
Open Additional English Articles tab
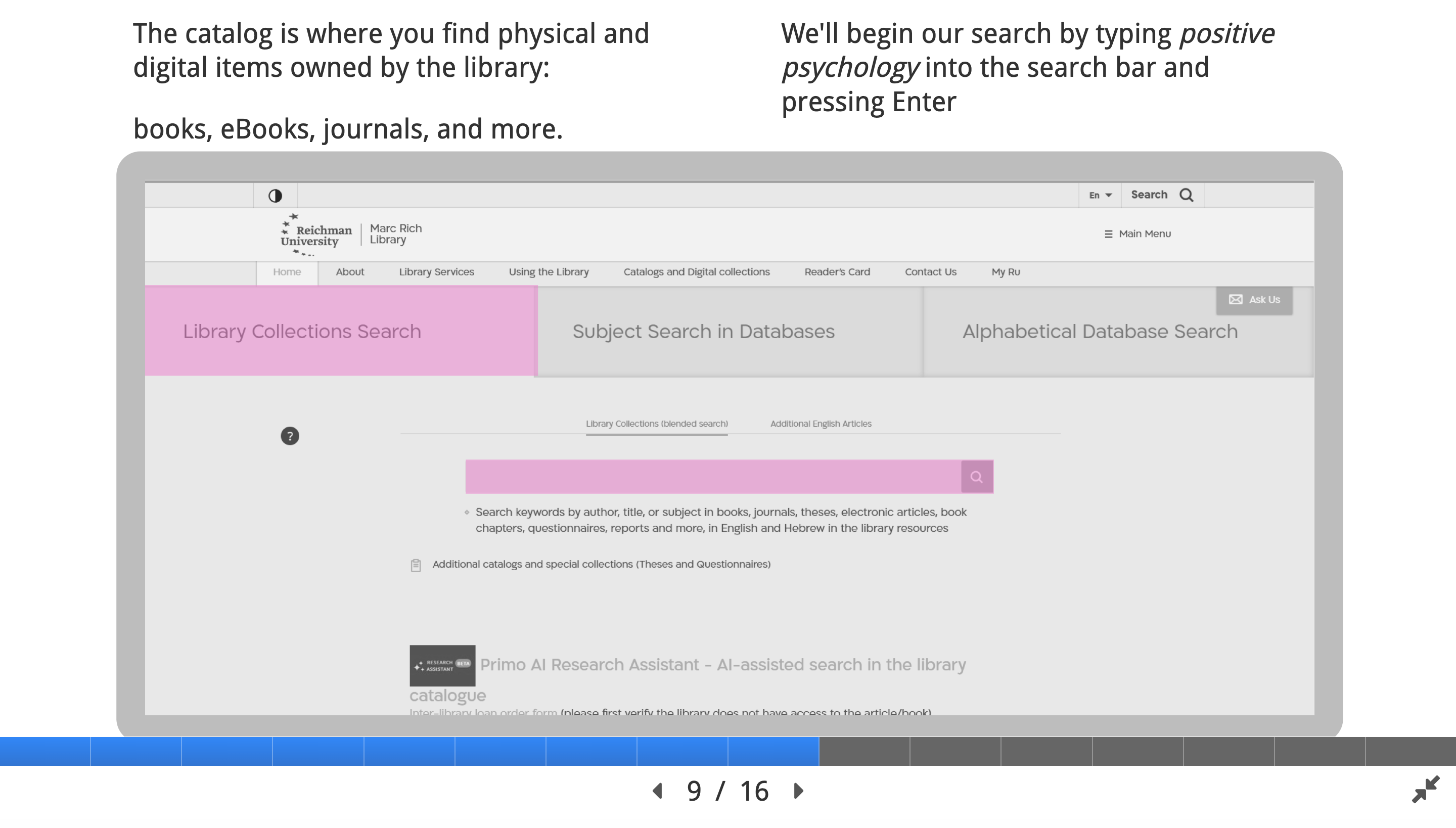point(820,424)
